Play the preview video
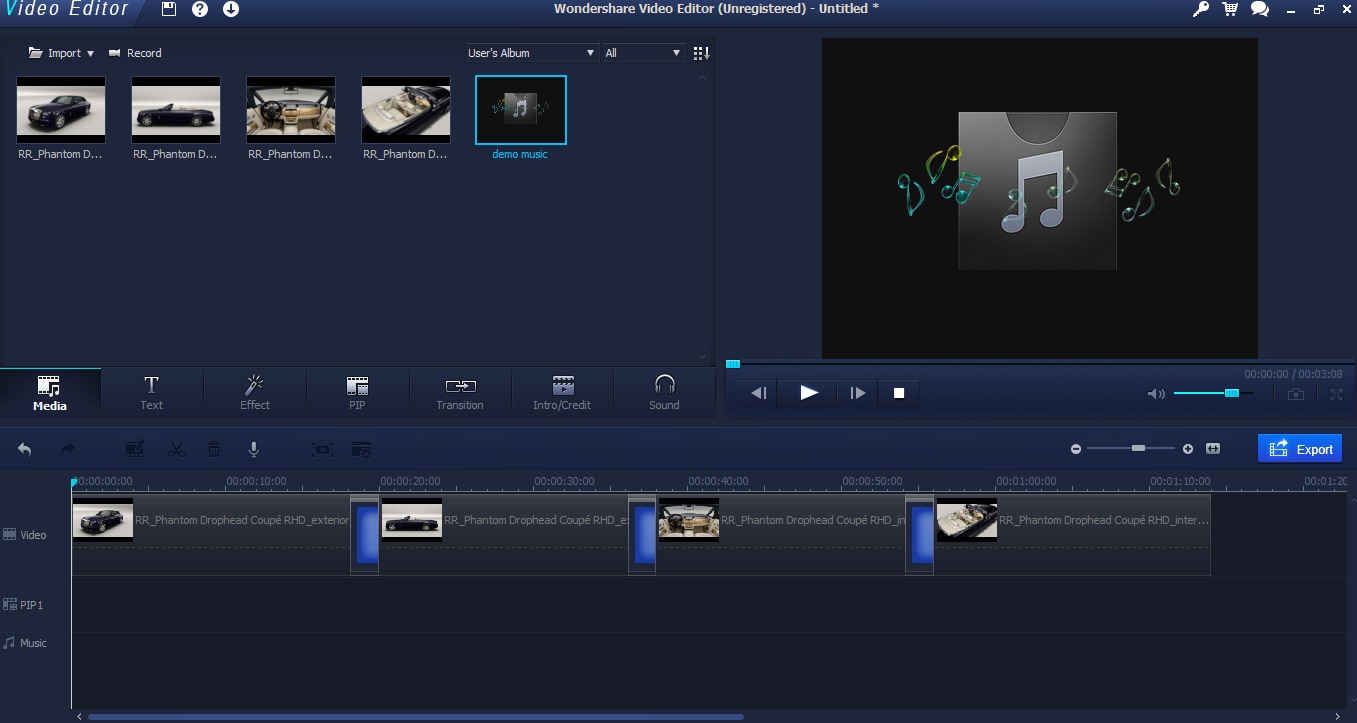Viewport: 1357px width, 723px height. [809, 393]
